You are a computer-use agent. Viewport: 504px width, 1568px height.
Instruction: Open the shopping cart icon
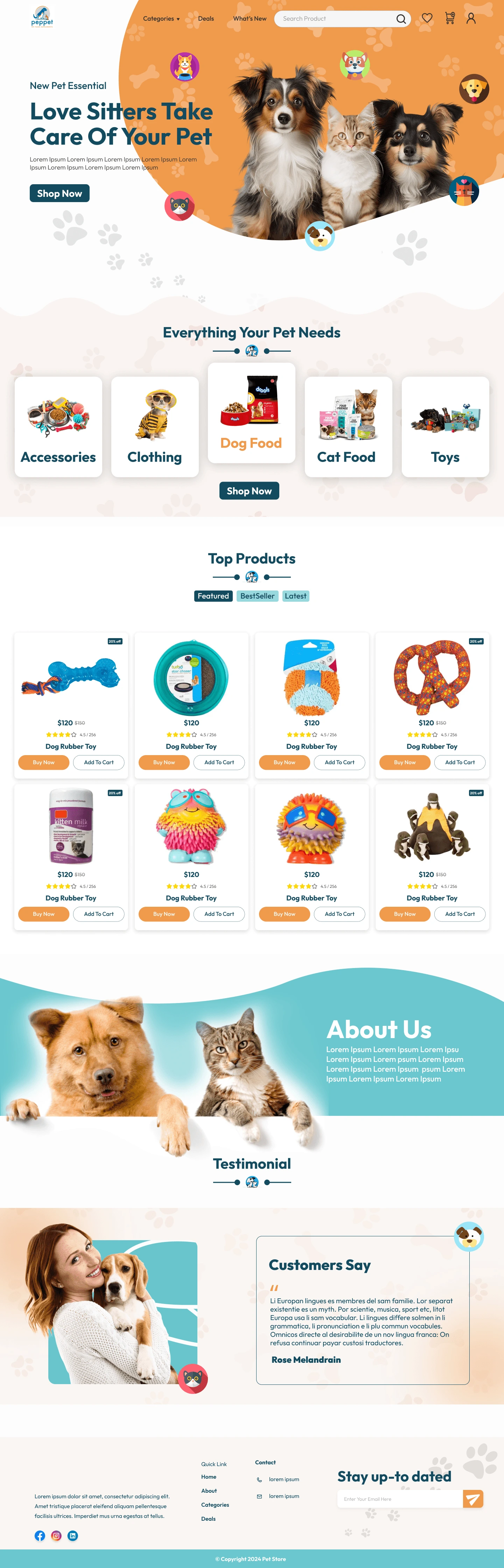450,18
